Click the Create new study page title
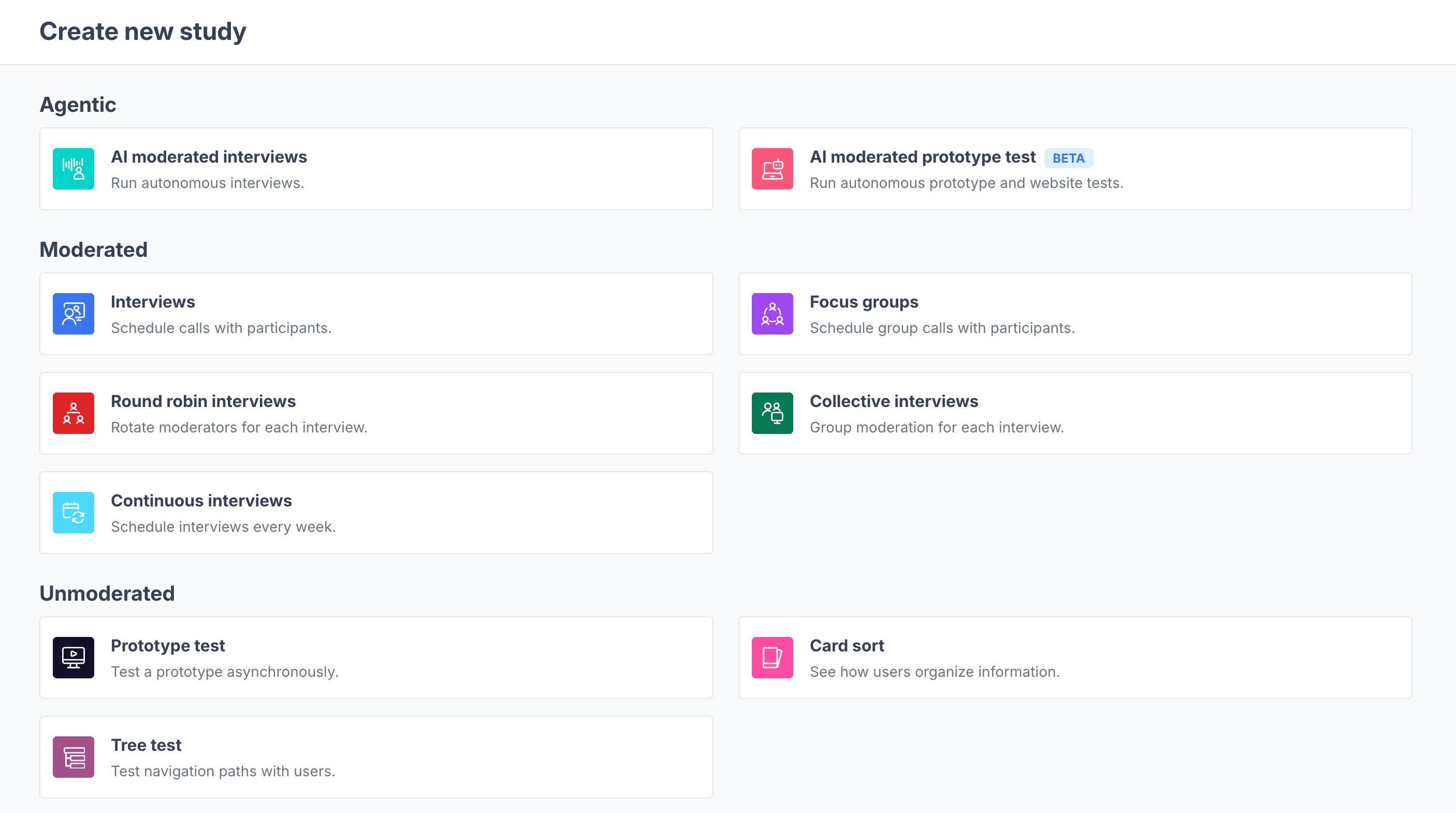This screenshot has width=1456, height=813. tap(142, 32)
